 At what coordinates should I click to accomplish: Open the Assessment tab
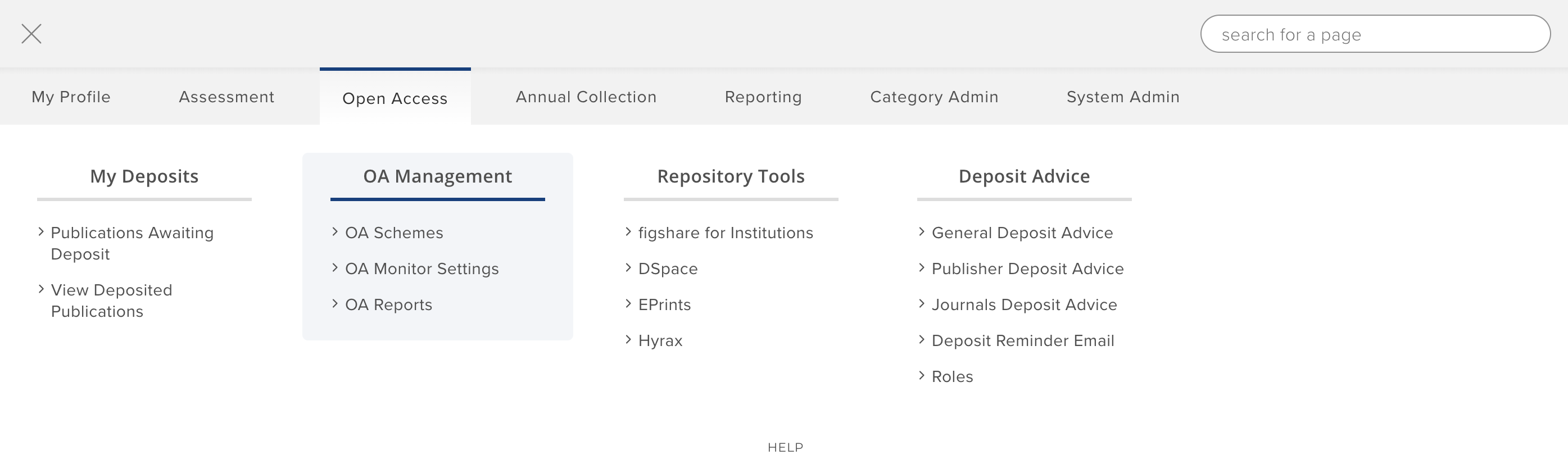226,97
